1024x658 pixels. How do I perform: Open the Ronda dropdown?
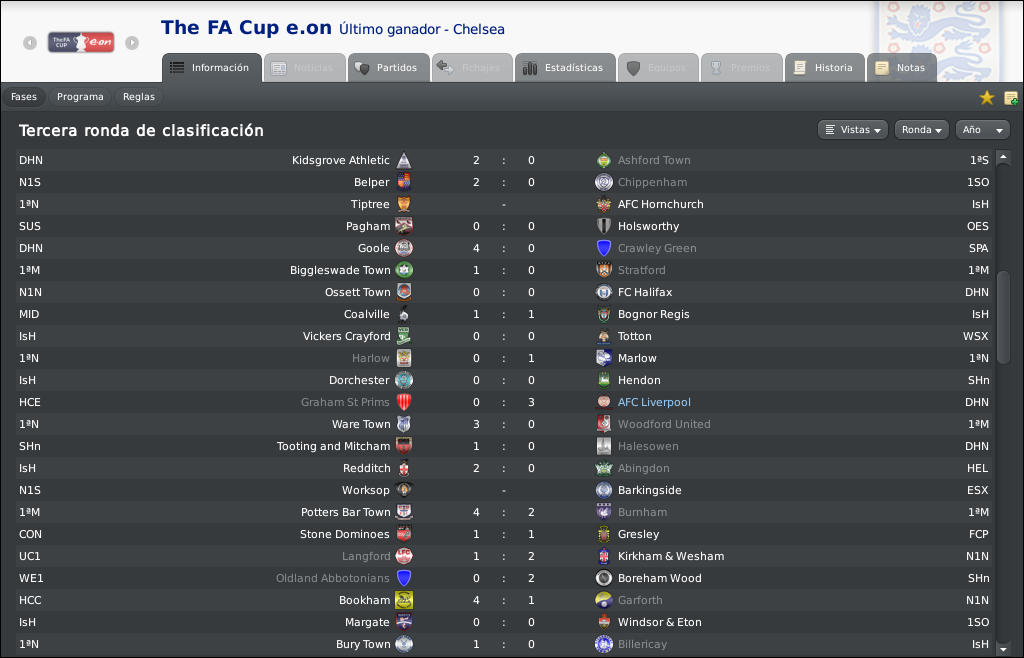tap(921, 130)
